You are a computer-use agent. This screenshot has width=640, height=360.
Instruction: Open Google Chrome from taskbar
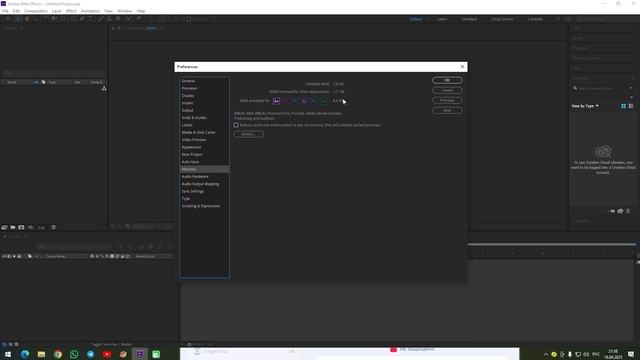point(58,354)
